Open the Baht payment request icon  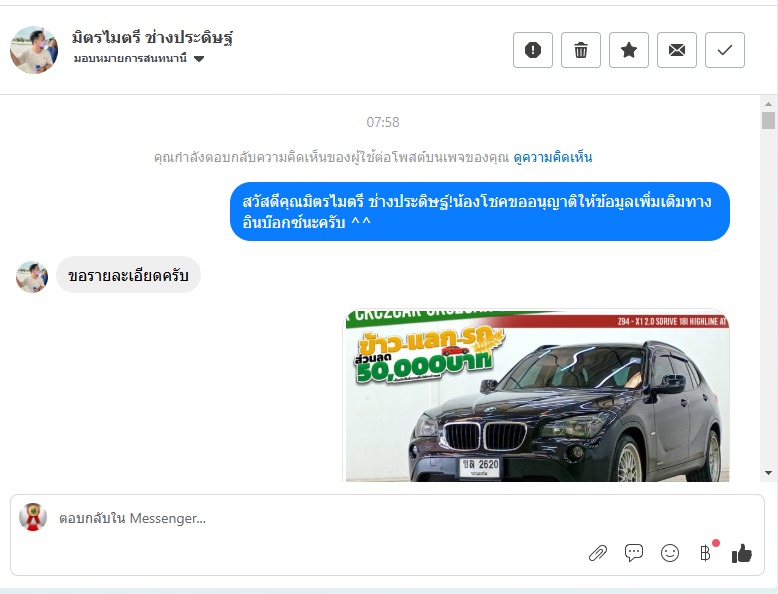tap(706, 552)
